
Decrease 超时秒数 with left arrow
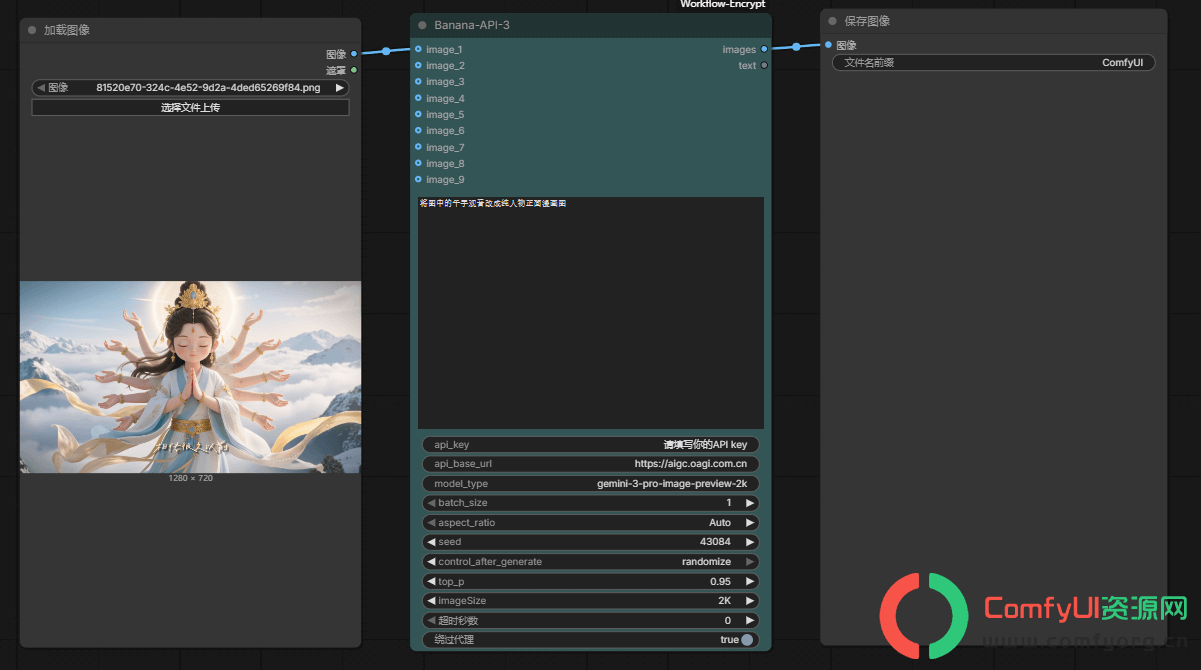pyautogui.click(x=431, y=620)
